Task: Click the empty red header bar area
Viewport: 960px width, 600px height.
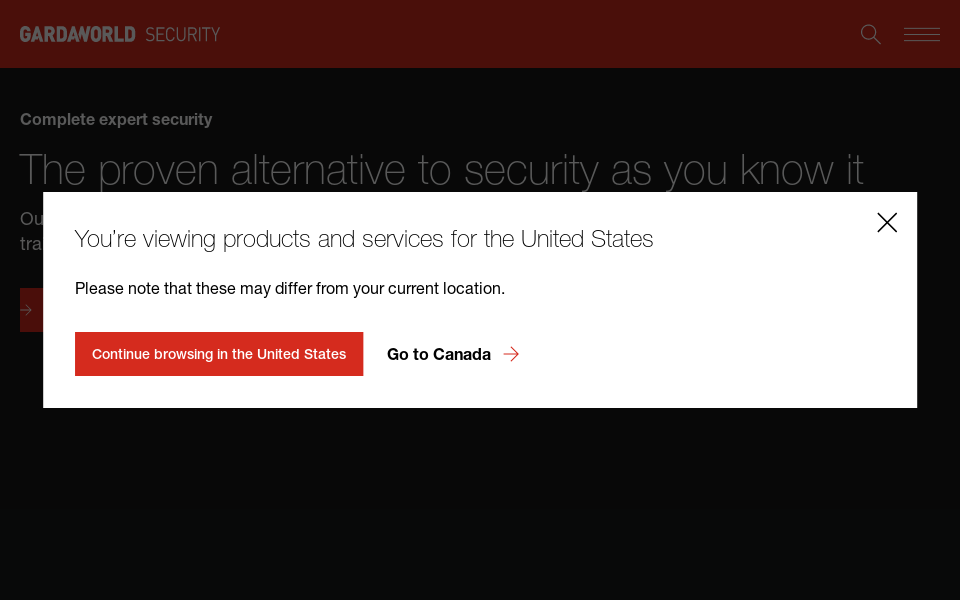Action: click(540, 34)
